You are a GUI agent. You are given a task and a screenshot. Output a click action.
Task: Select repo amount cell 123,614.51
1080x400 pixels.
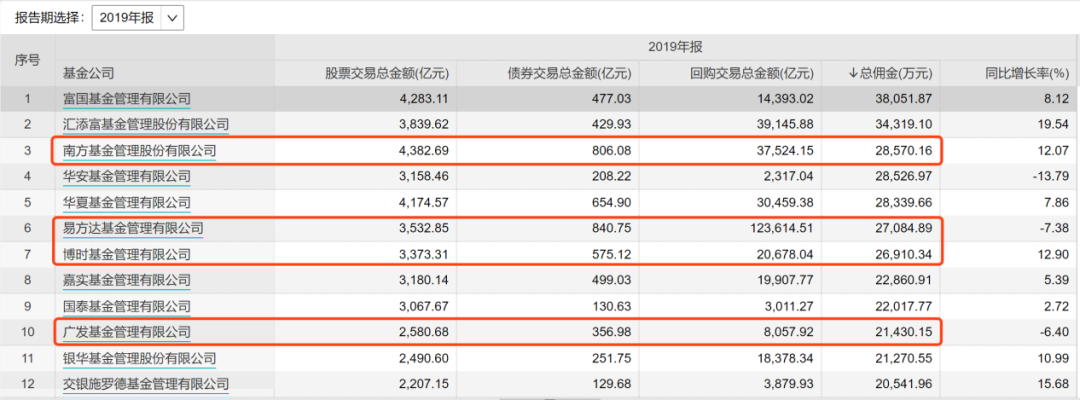[x=780, y=229]
